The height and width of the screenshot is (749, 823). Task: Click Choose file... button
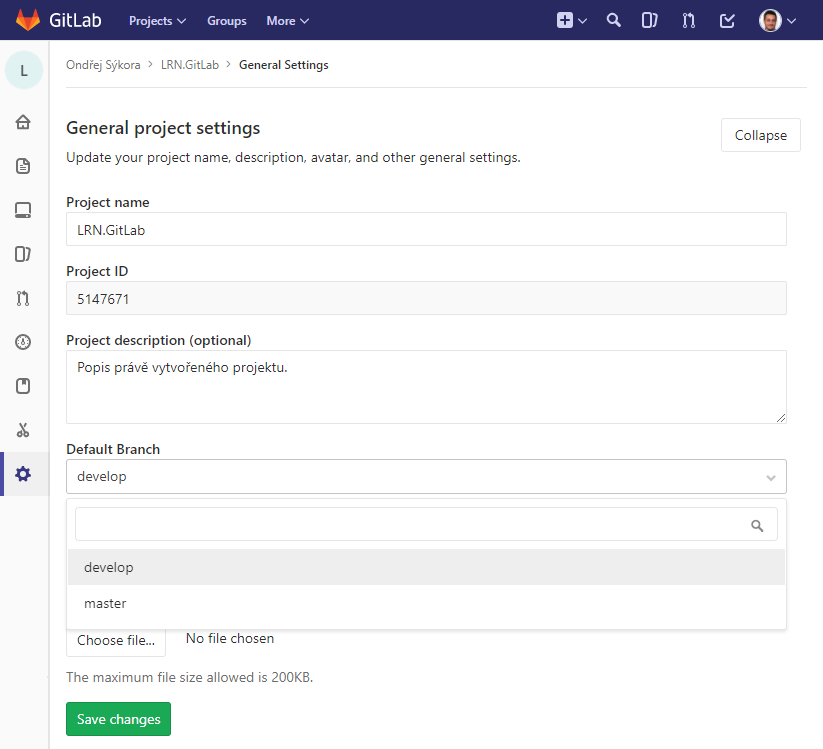point(116,640)
